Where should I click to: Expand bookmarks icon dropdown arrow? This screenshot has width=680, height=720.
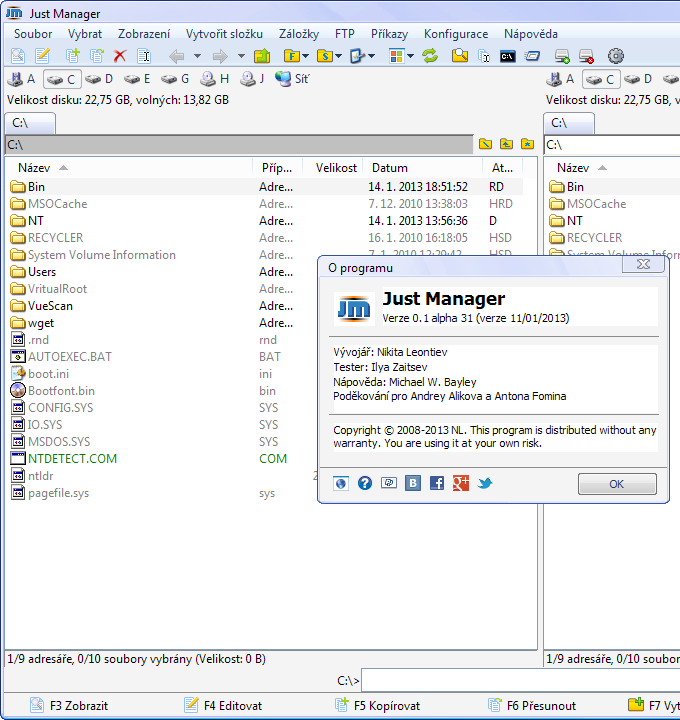(x=372, y=56)
